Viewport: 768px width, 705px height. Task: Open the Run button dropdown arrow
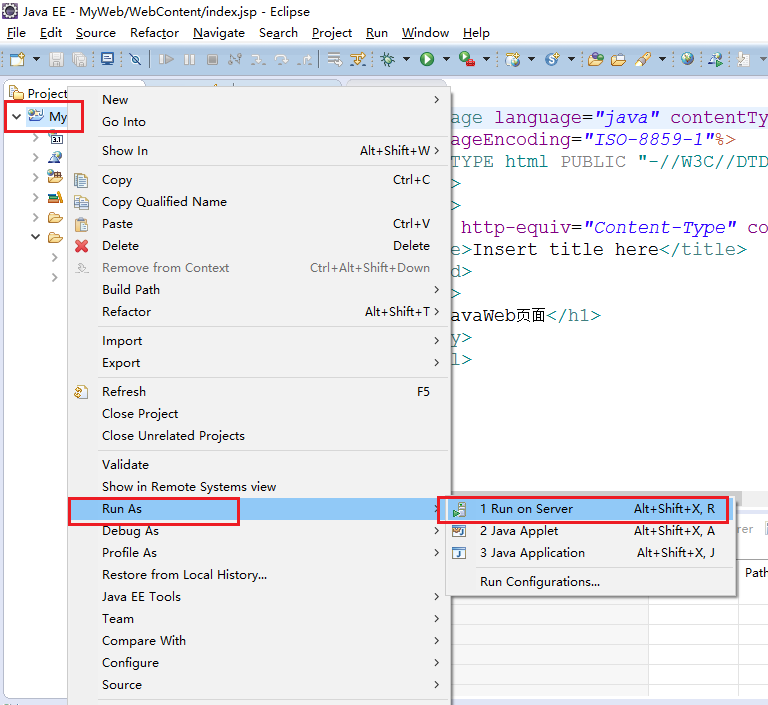pyautogui.click(x=446, y=59)
